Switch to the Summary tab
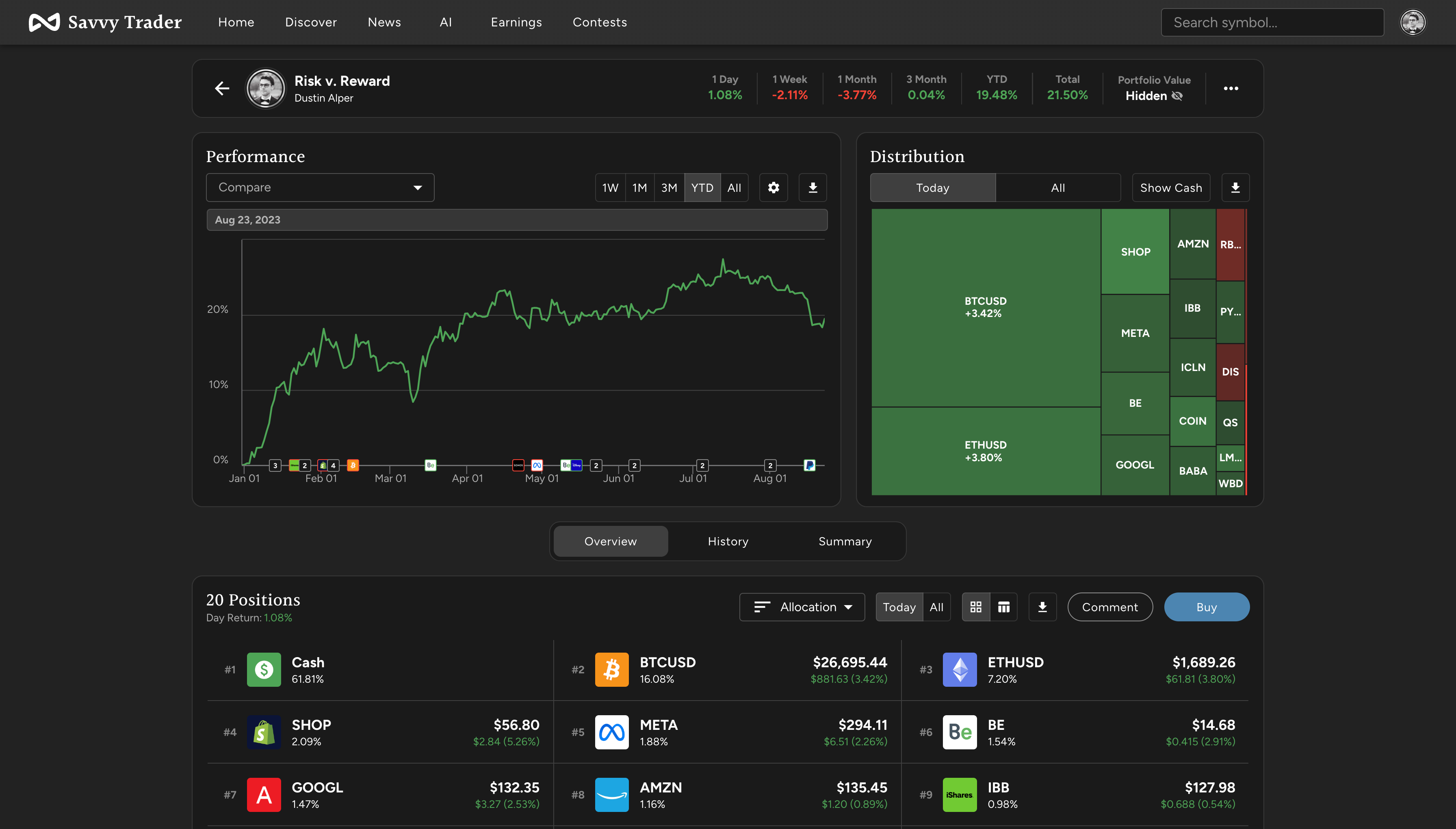Screen dimensions: 1456x829 point(845,541)
